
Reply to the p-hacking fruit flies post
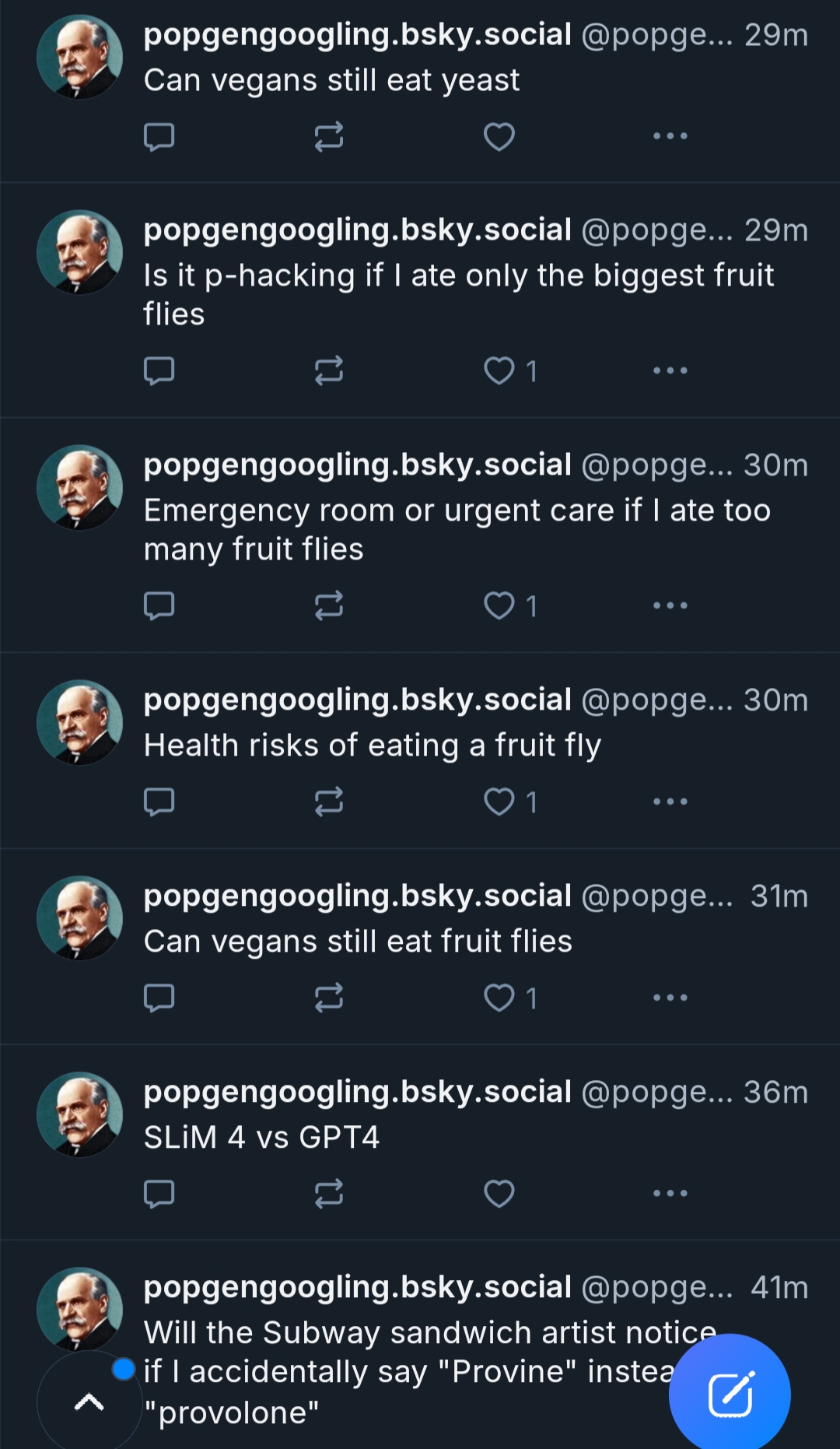tap(159, 371)
